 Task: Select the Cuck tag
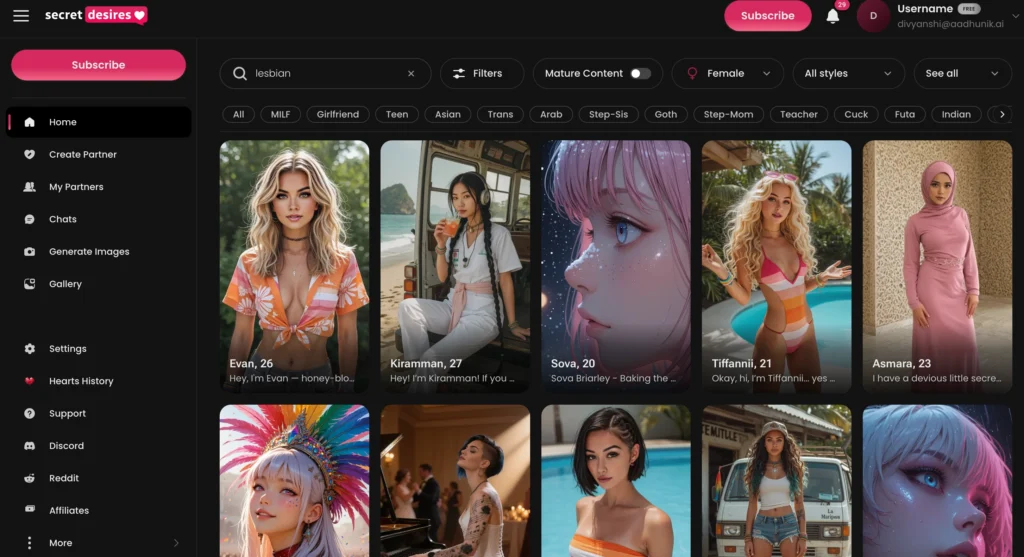tap(856, 114)
